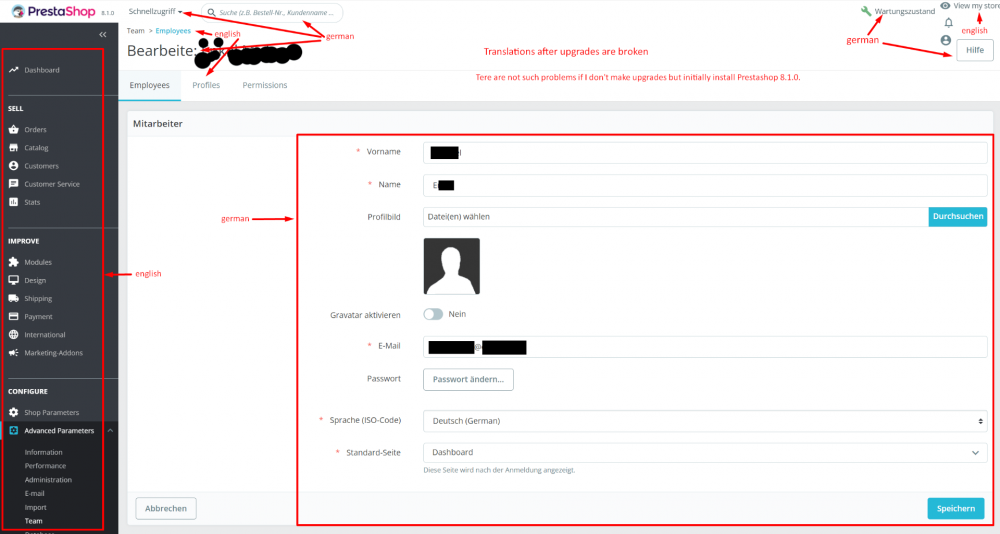The height and width of the screenshot is (534, 1000).
Task: Click the Payment card icon
Action: click(13, 316)
